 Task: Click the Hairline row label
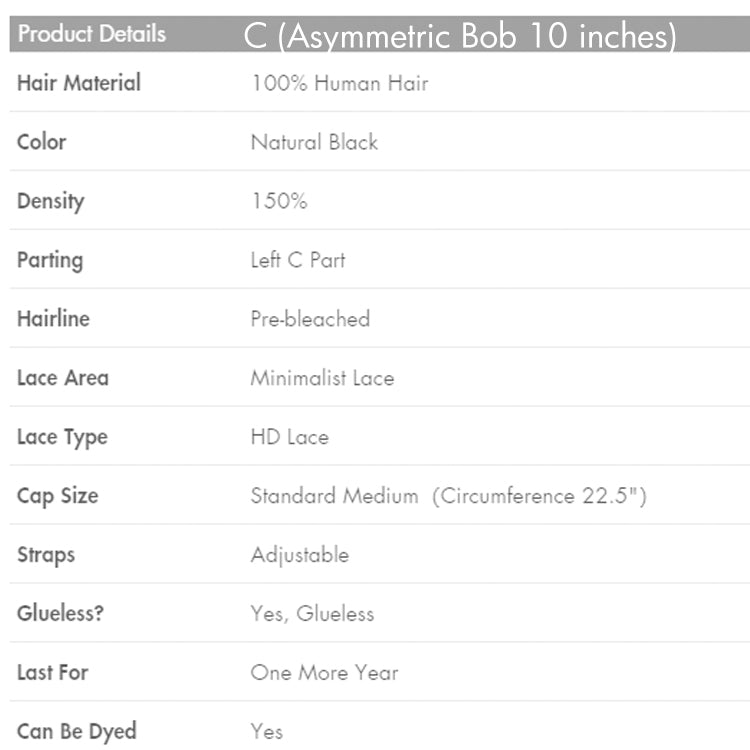tap(53, 319)
